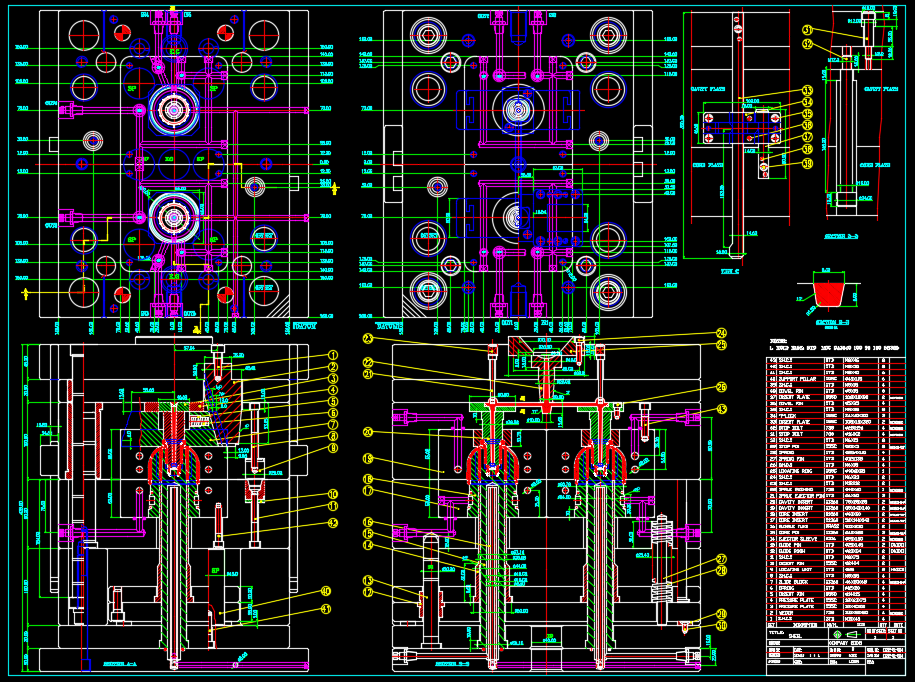Pick balloon number 43 callout
Image resolution: width=915 pixels, height=682 pixels.
(x=722, y=410)
